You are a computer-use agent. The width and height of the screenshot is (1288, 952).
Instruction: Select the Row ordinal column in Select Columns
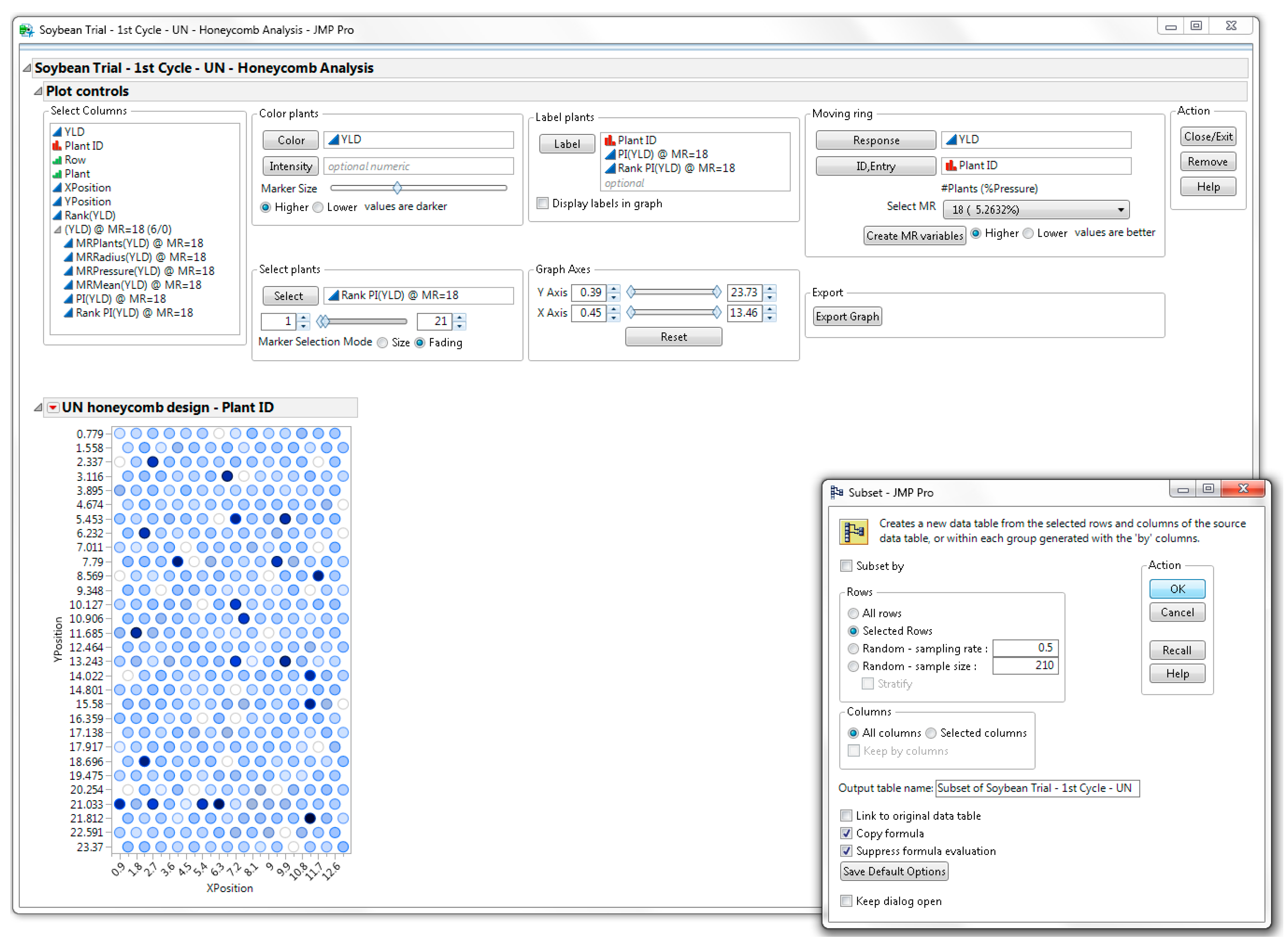click(x=75, y=160)
